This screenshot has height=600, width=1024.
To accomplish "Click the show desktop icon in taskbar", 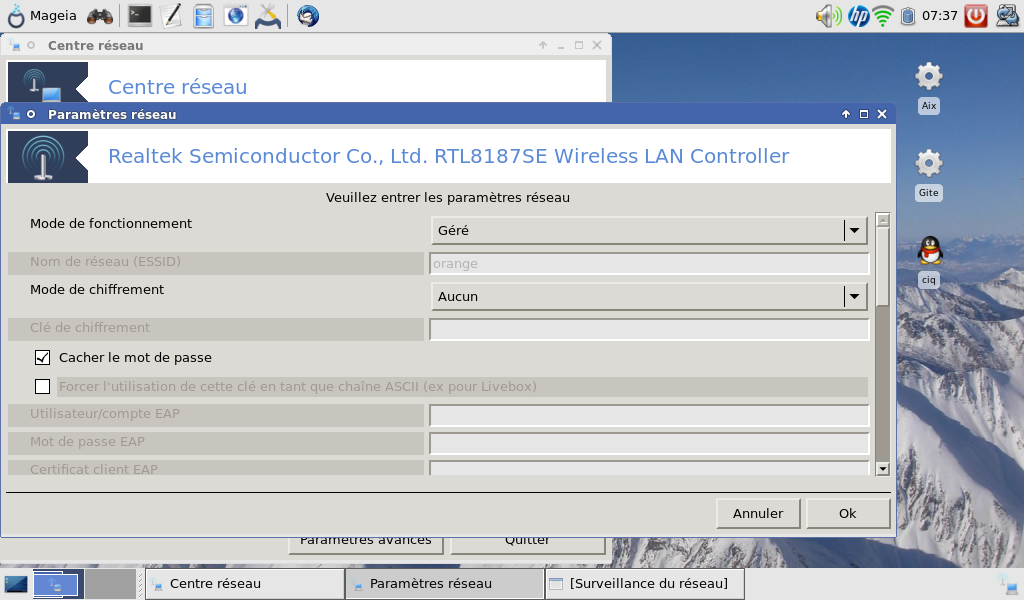I will pos(16,584).
